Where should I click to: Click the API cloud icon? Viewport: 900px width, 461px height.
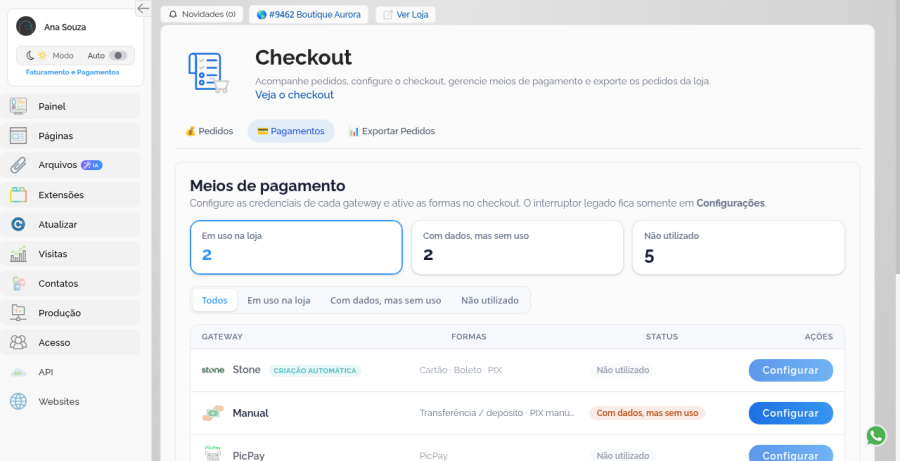click(18, 372)
